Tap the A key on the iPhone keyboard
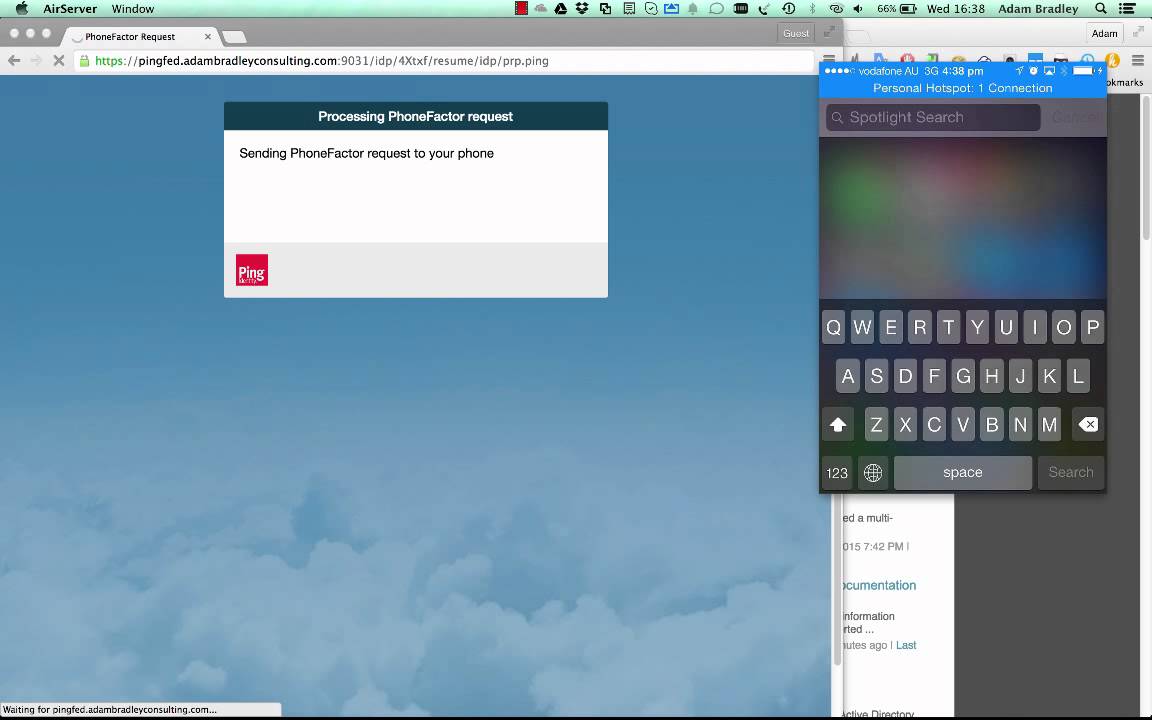 847,375
